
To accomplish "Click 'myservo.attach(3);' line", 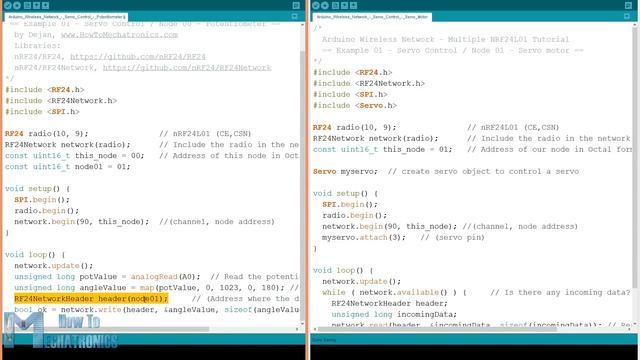I will pyautogui.click(x=364, y=238).
